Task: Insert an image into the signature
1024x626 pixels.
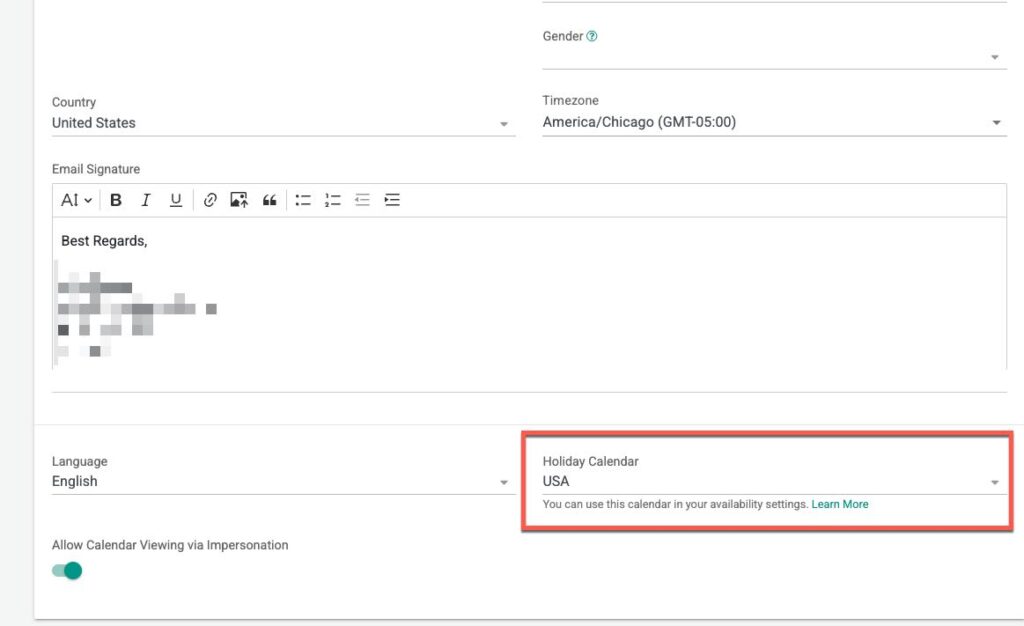Action: coord(239,200)
